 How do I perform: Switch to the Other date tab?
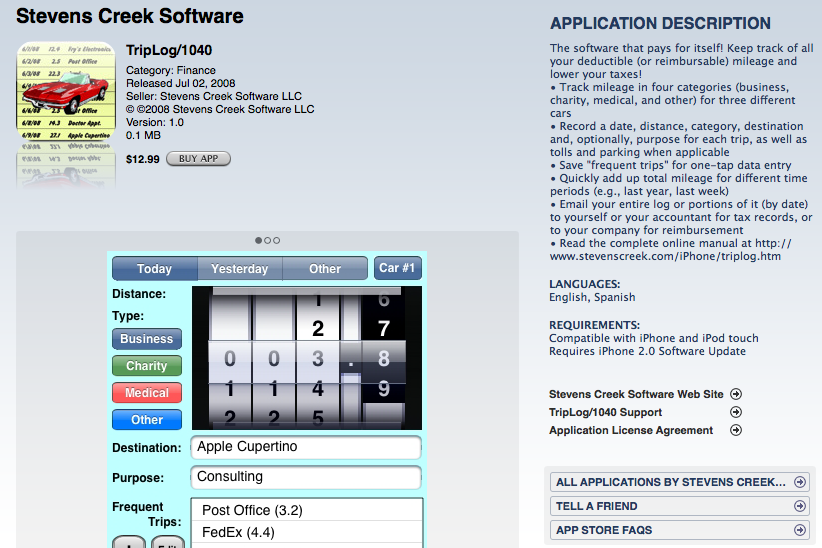pyautogui.click(x=325, y=268)
